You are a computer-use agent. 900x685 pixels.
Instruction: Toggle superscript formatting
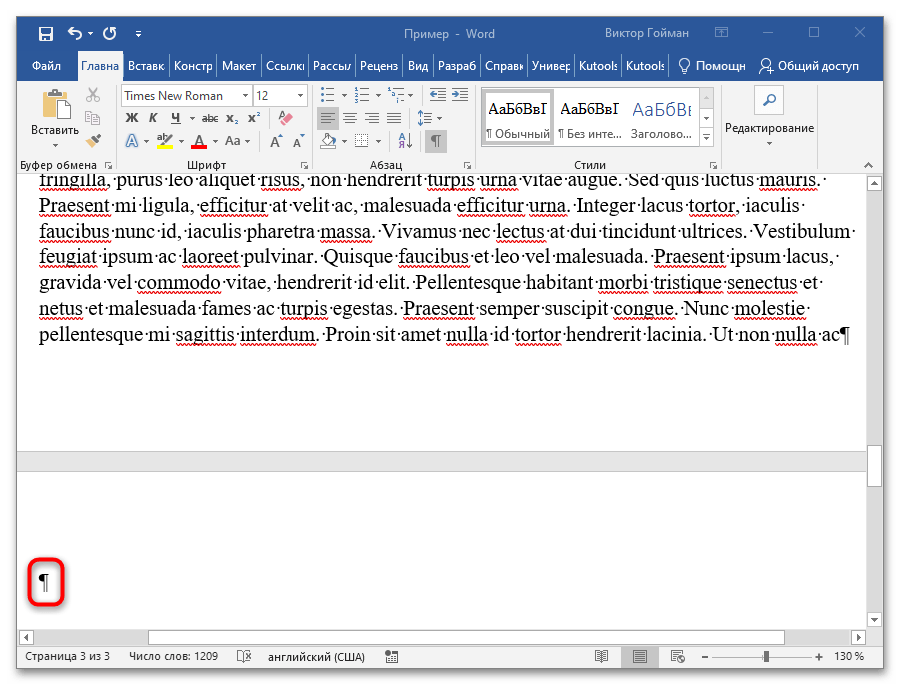pos(254,118)
